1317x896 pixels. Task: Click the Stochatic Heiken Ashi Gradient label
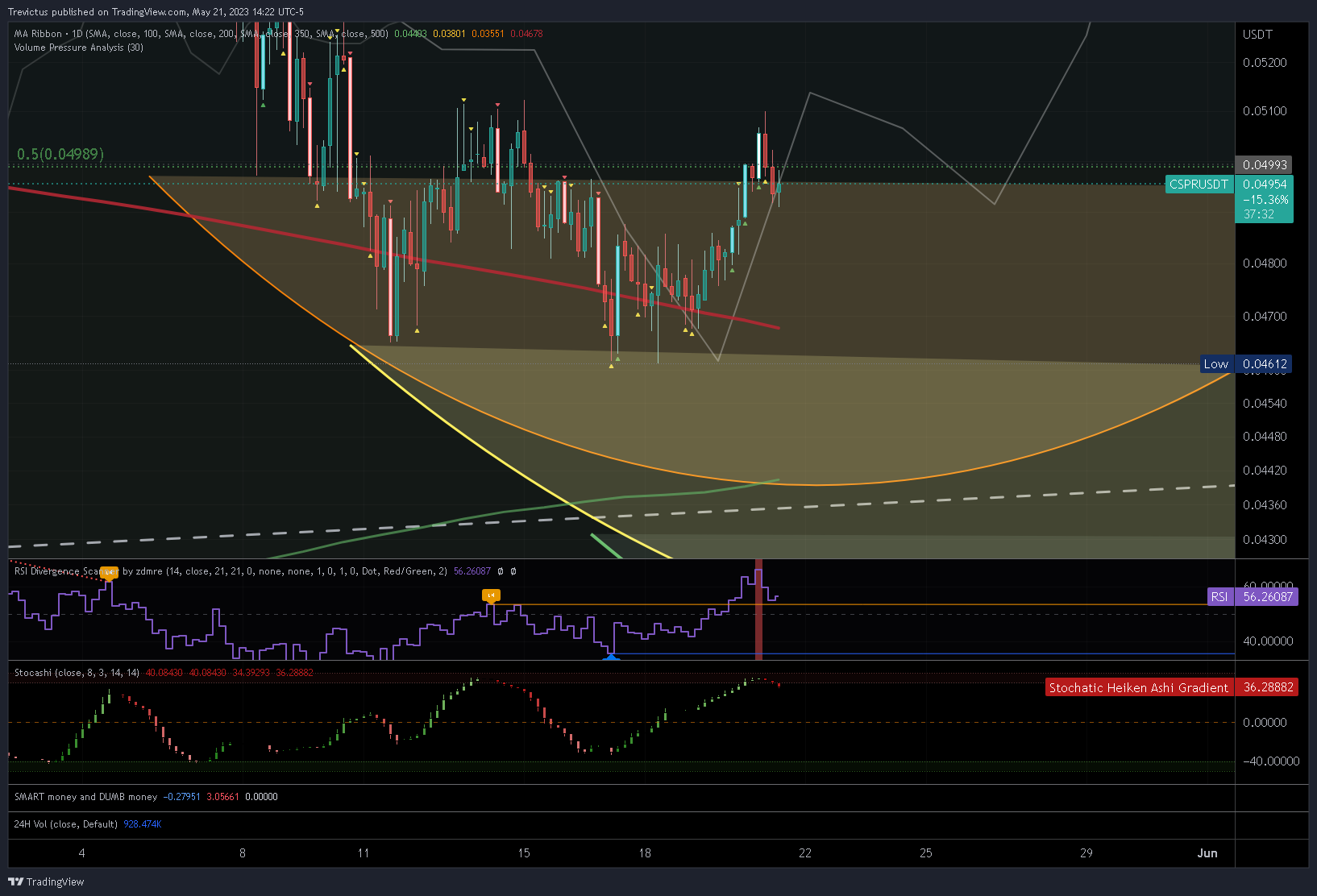coord(1139,687)
